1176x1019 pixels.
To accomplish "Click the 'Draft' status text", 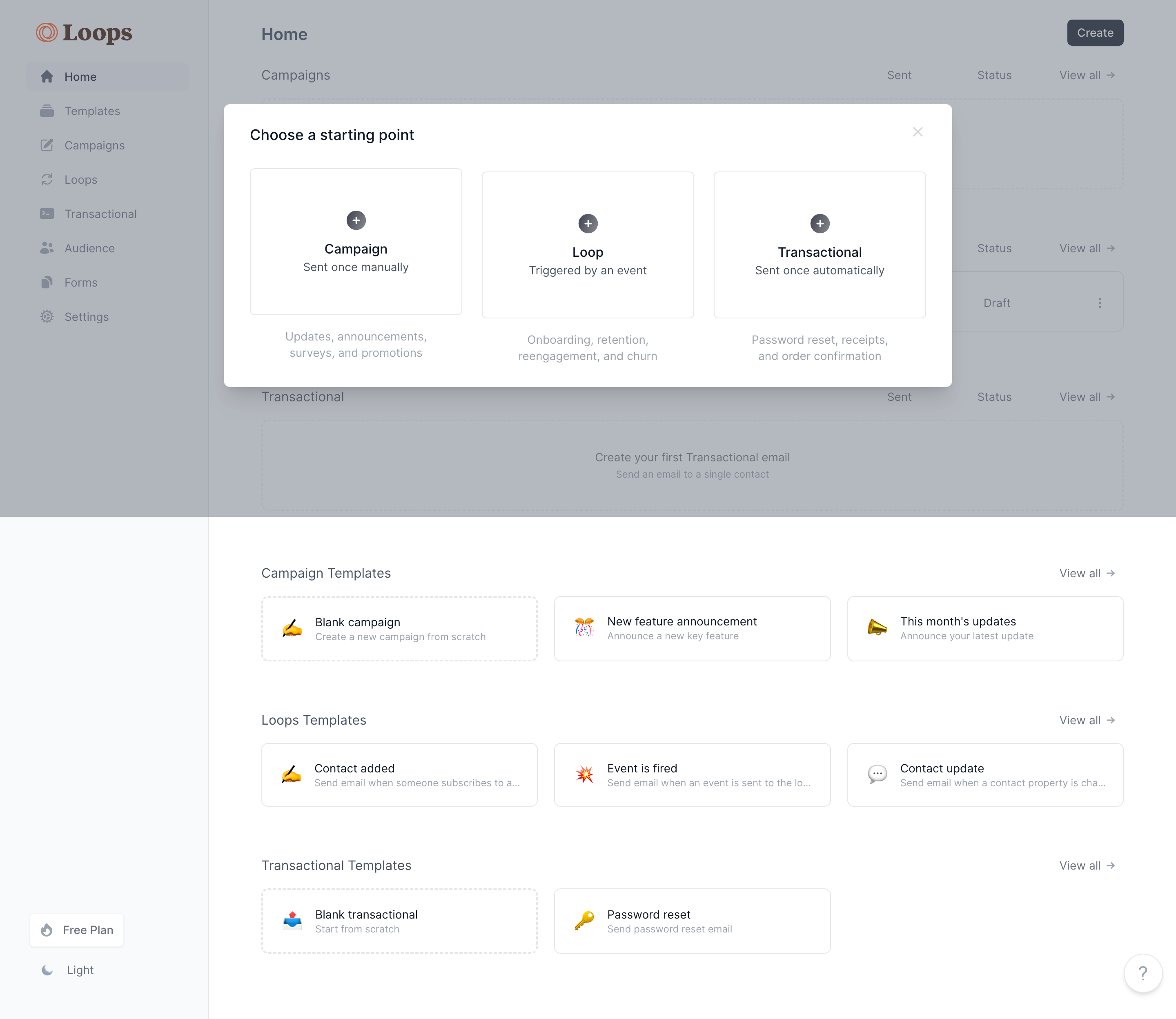I will (x=997, y=303).
